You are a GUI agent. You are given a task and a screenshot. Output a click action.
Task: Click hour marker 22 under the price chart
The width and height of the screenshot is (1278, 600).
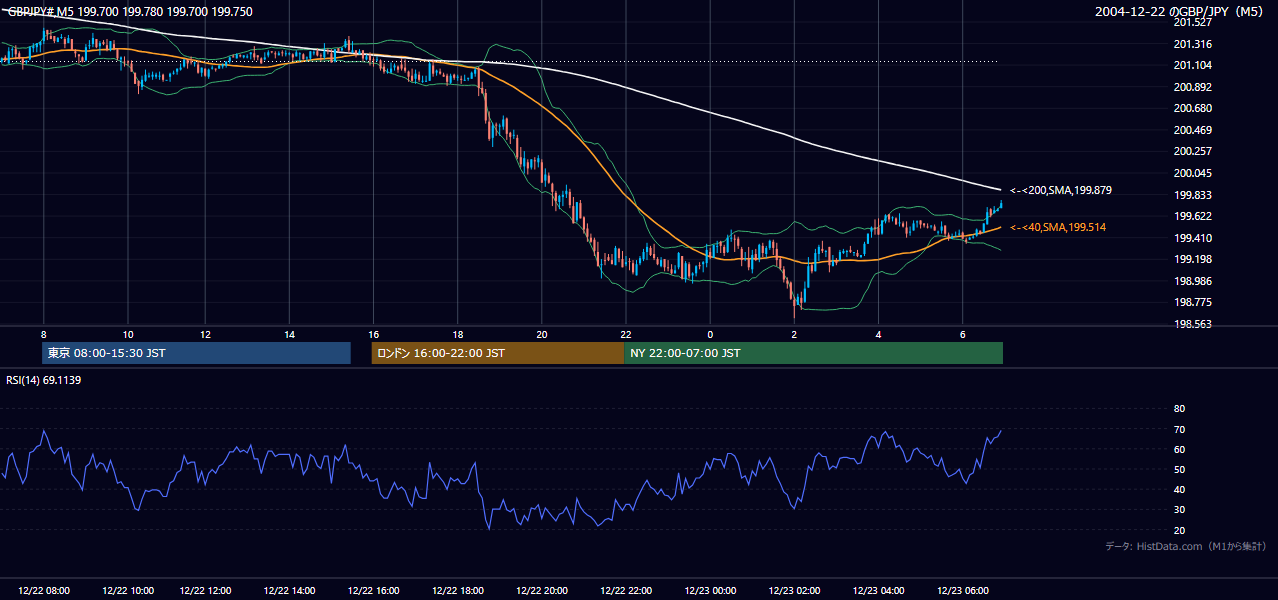[x=625, y=334]
